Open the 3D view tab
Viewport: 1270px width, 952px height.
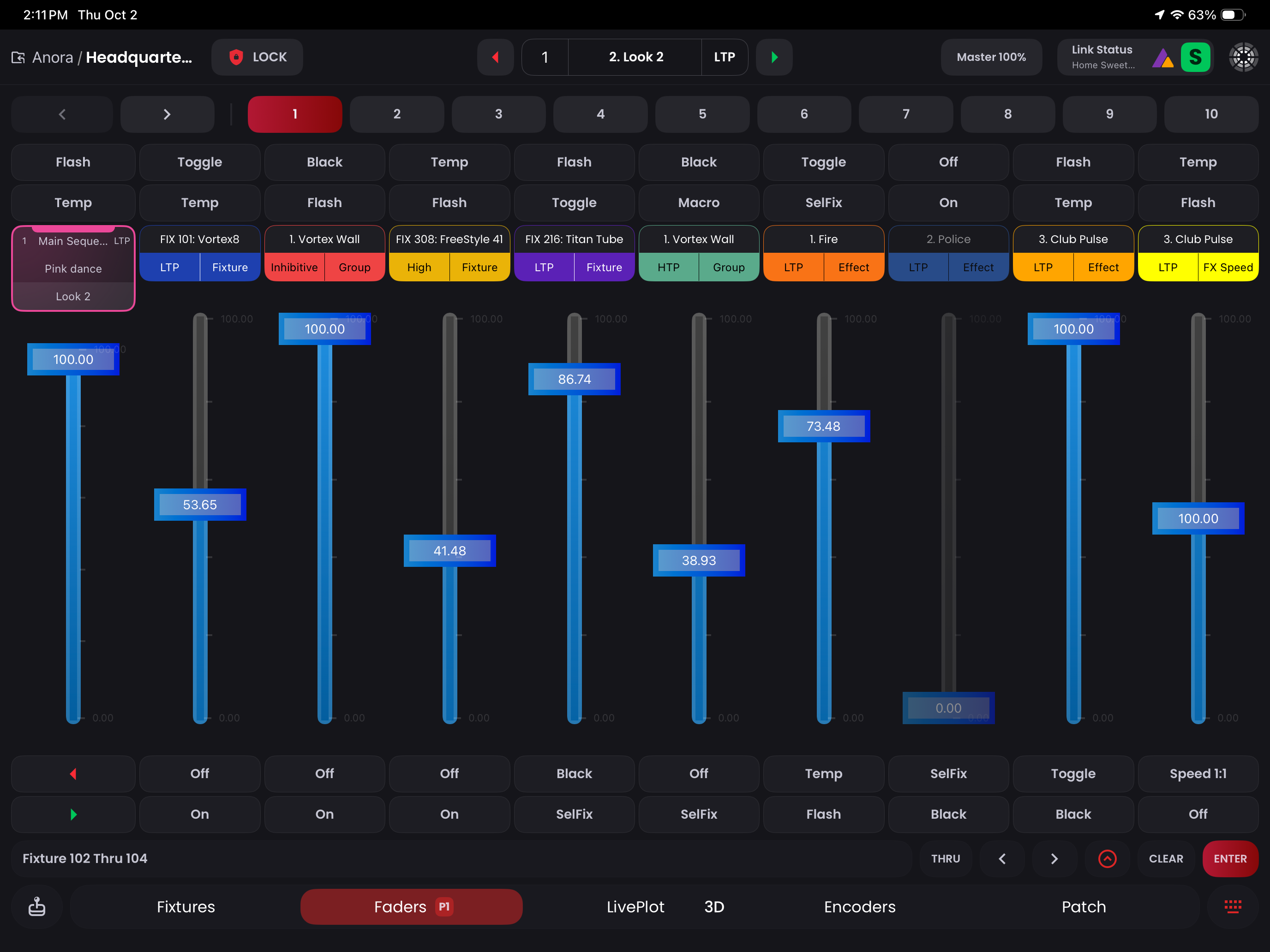pos(713,907)
